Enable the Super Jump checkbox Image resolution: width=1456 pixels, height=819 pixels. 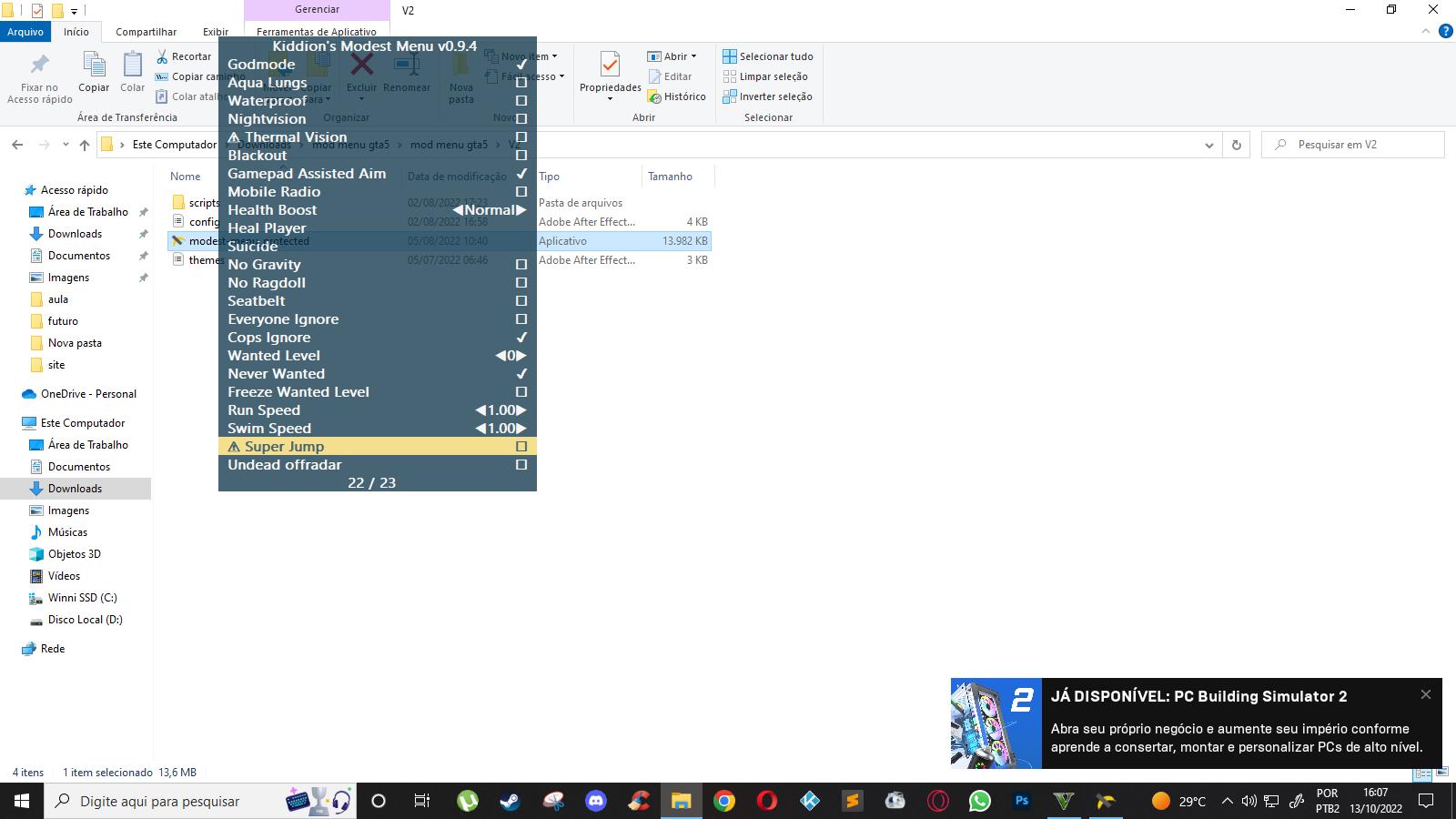click(x=521, y=447)
